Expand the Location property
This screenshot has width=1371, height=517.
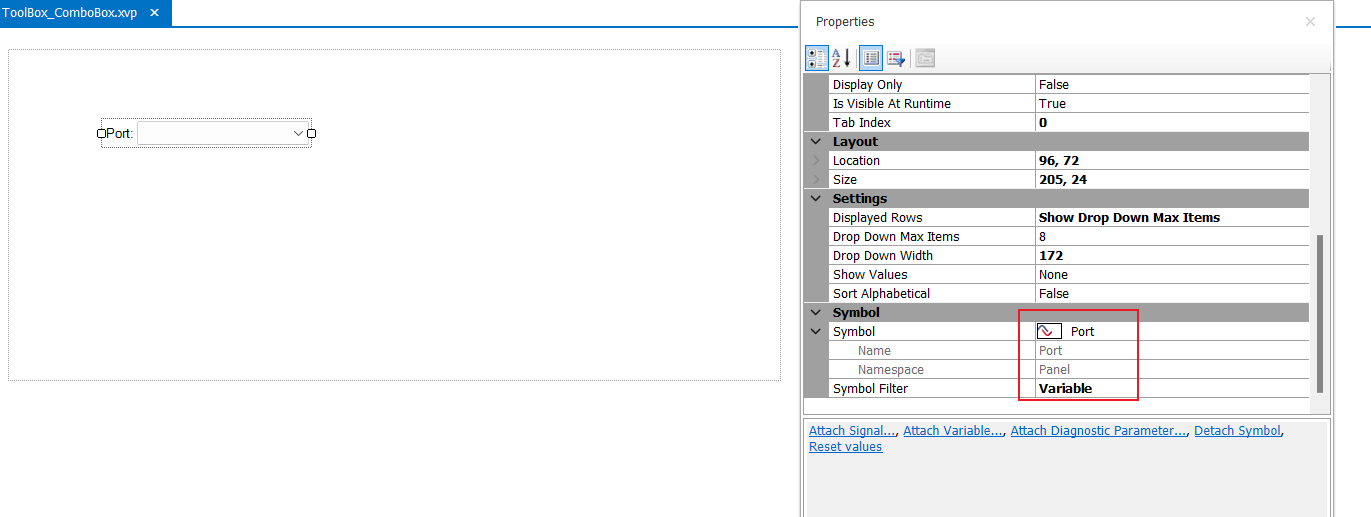[816, 161]
